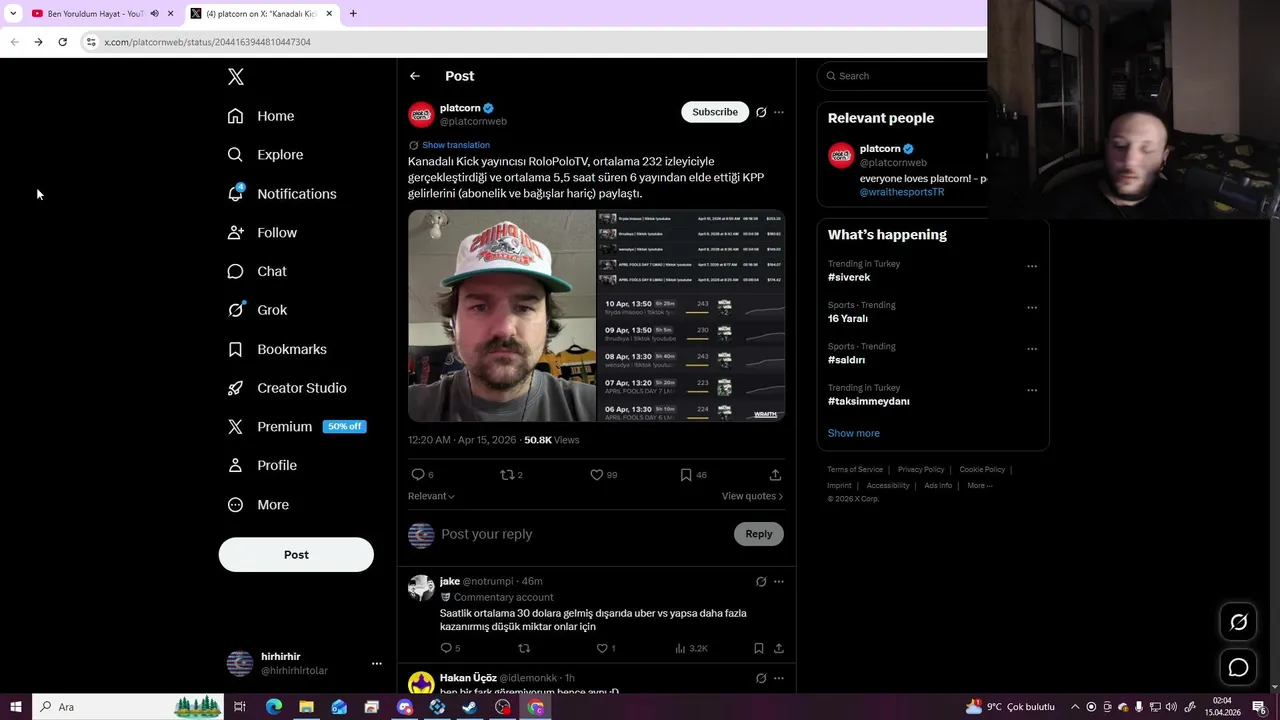Open trending #taksimmeydanı
The image size is (1280, 720).
[869, 401]
